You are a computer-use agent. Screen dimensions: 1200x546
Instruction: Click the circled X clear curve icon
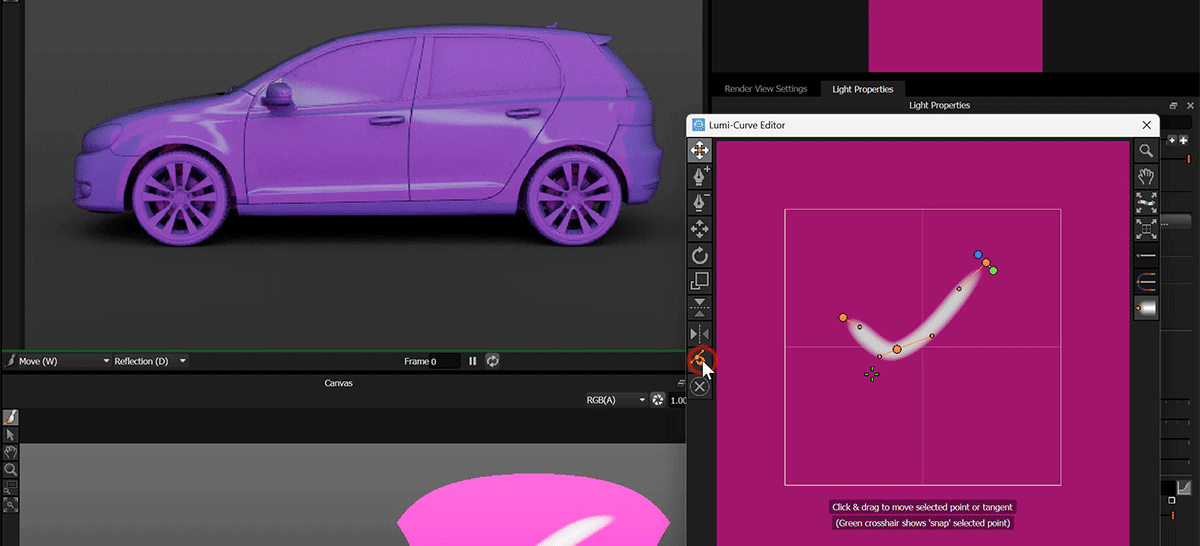point(700,386)
